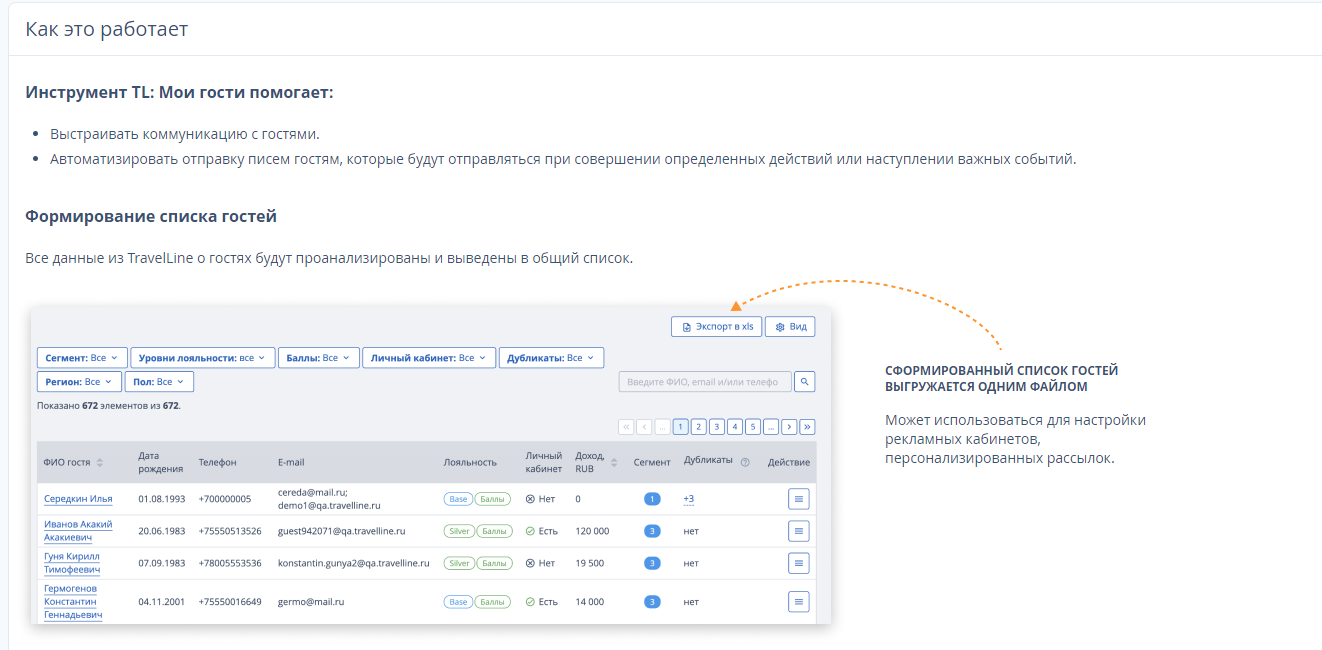
Task: Click ellipsis button after page 5
Action: [x=771, y=427]
